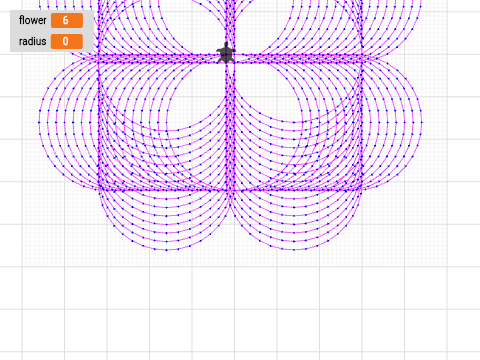Click the orange box beside the radius label
Image resolution: width=480 pixels, height=360 pixels.
click(x=67, y=41)
